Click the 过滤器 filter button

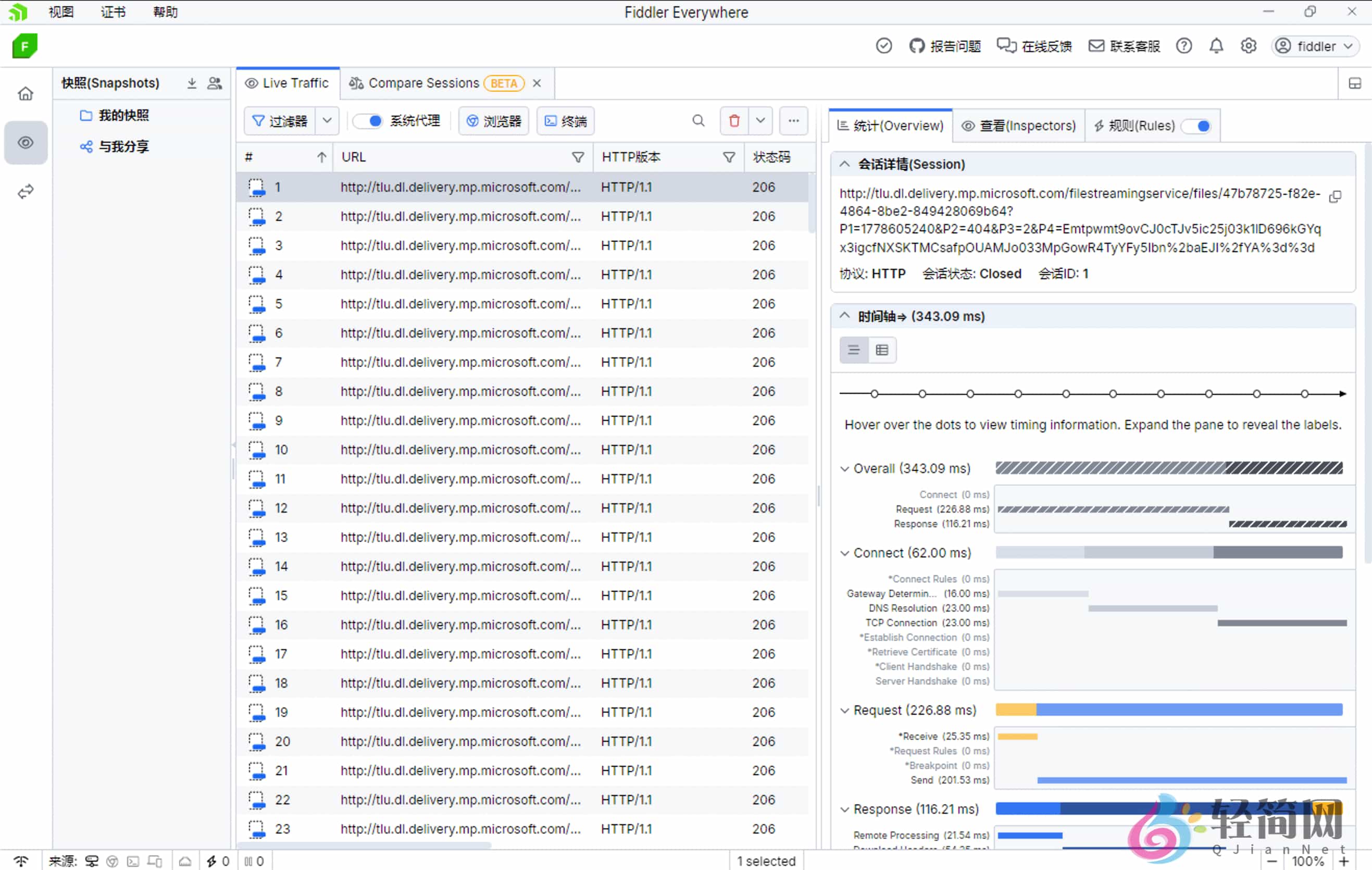pyautogui.click(x=280, y=121)
